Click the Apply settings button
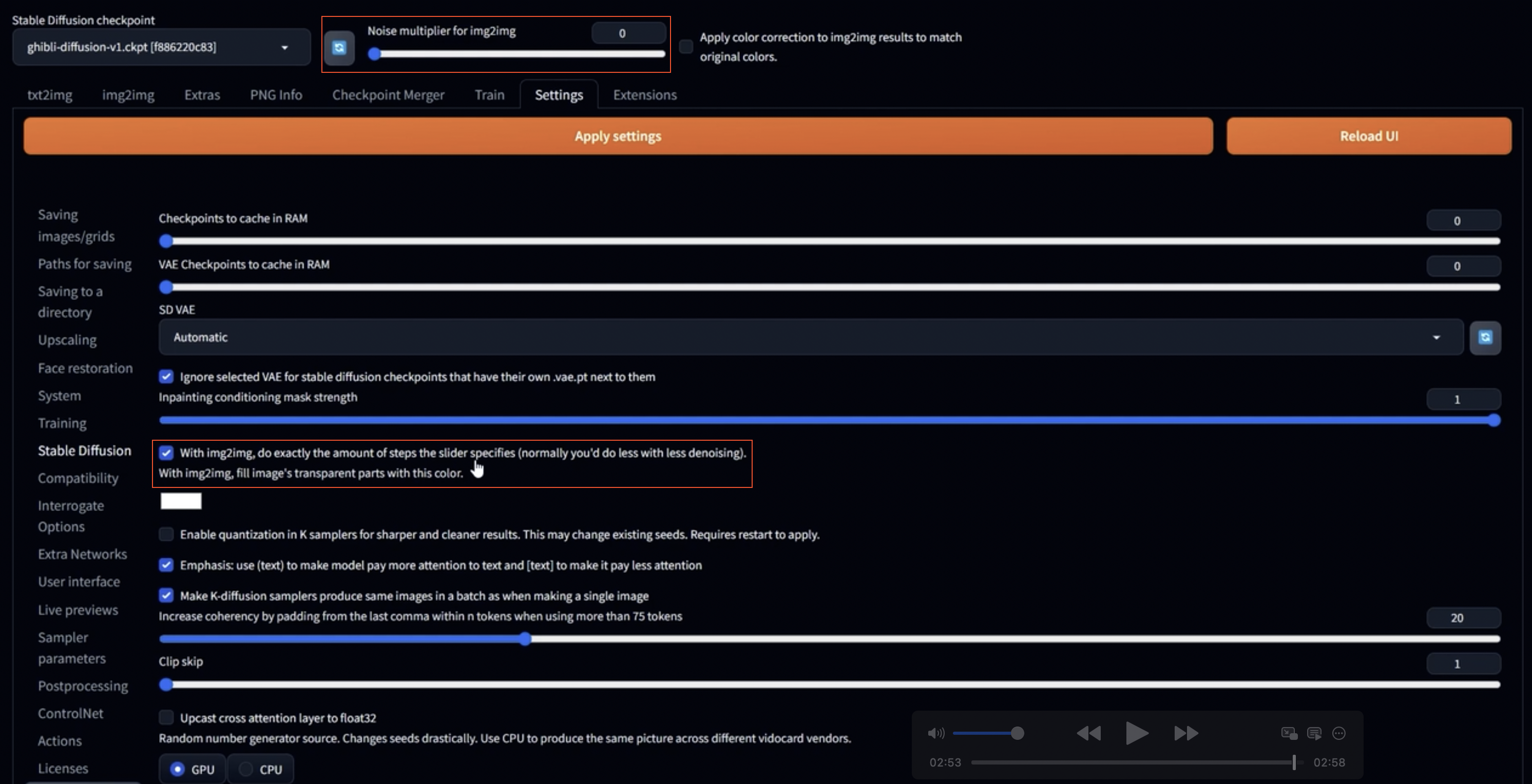 pos(617,136)
